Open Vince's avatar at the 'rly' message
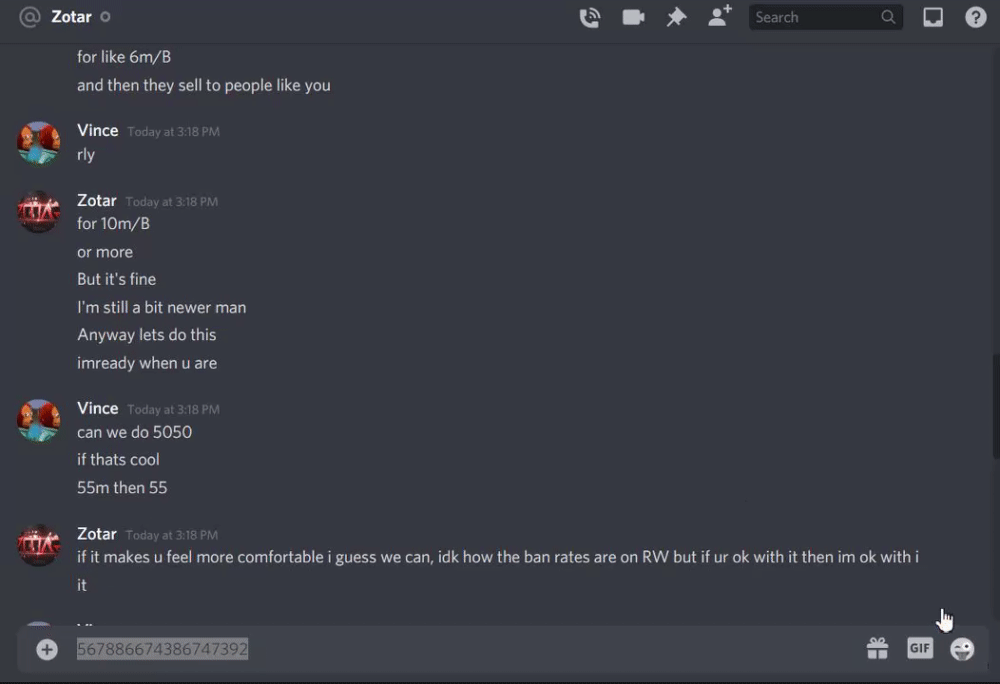 [x=38, y=143]
